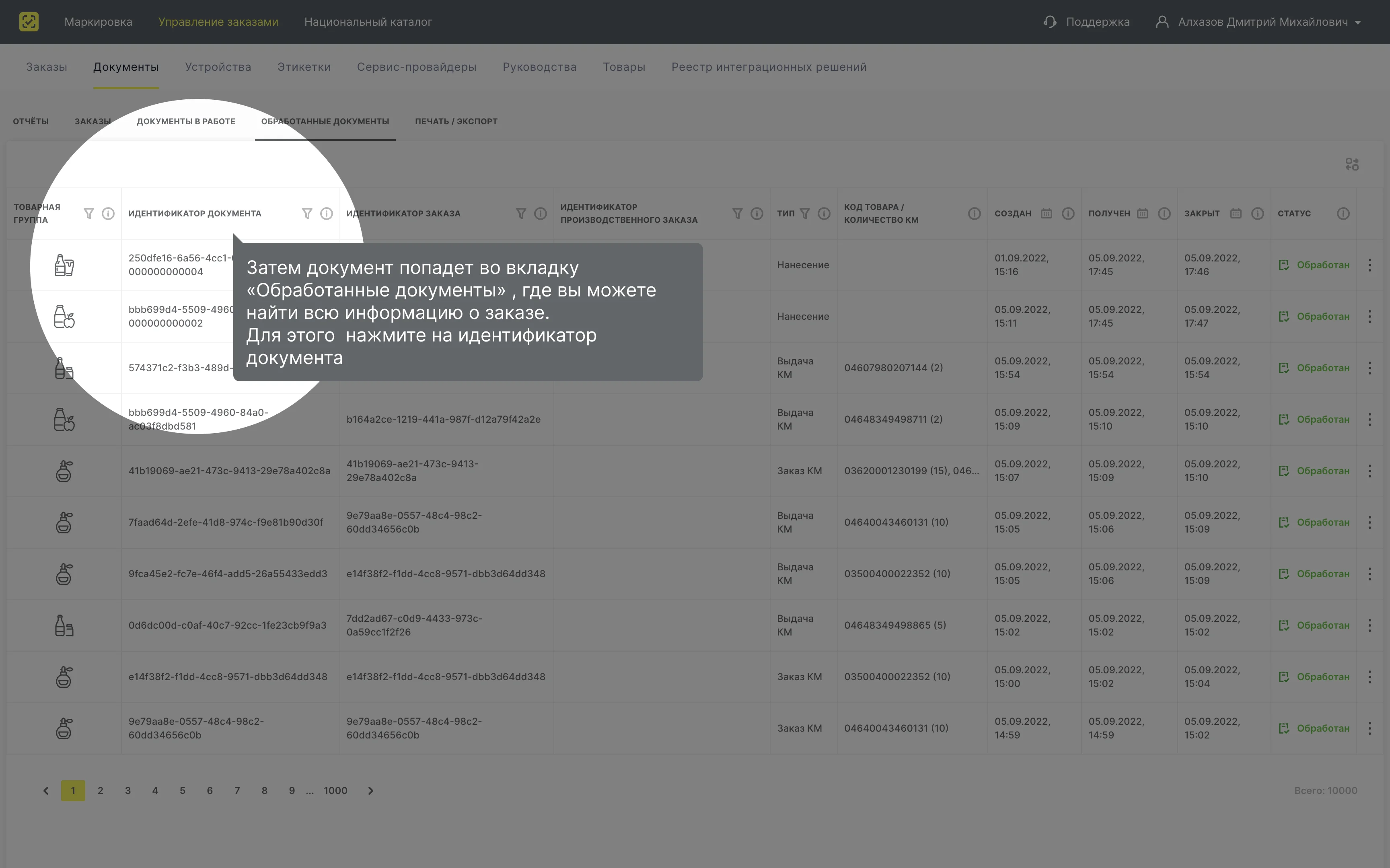This screenshot has width=1390, height=868.
Task: Go to page 2
Action: (101, 791)
